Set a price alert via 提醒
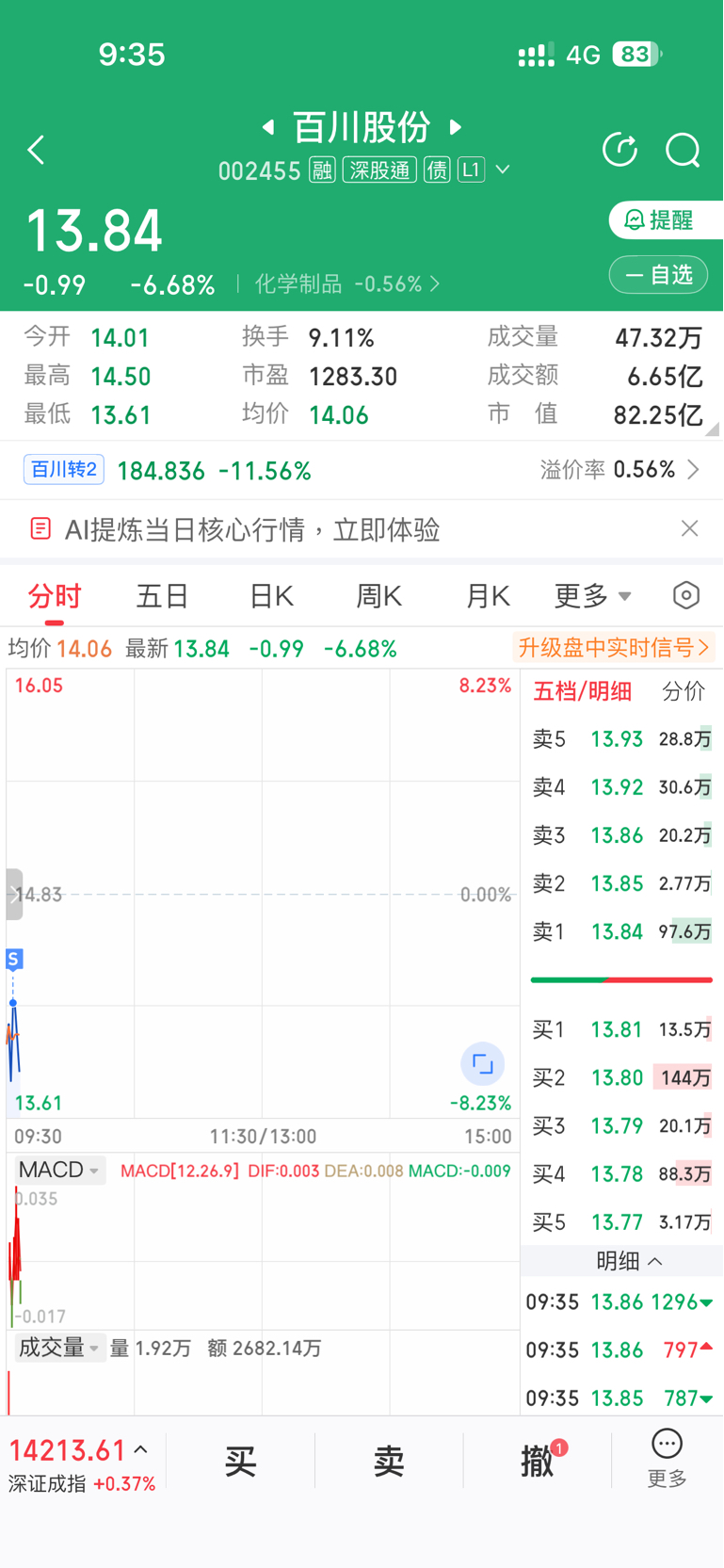Viewport: 724px width, 1568px height. point(666,220)
